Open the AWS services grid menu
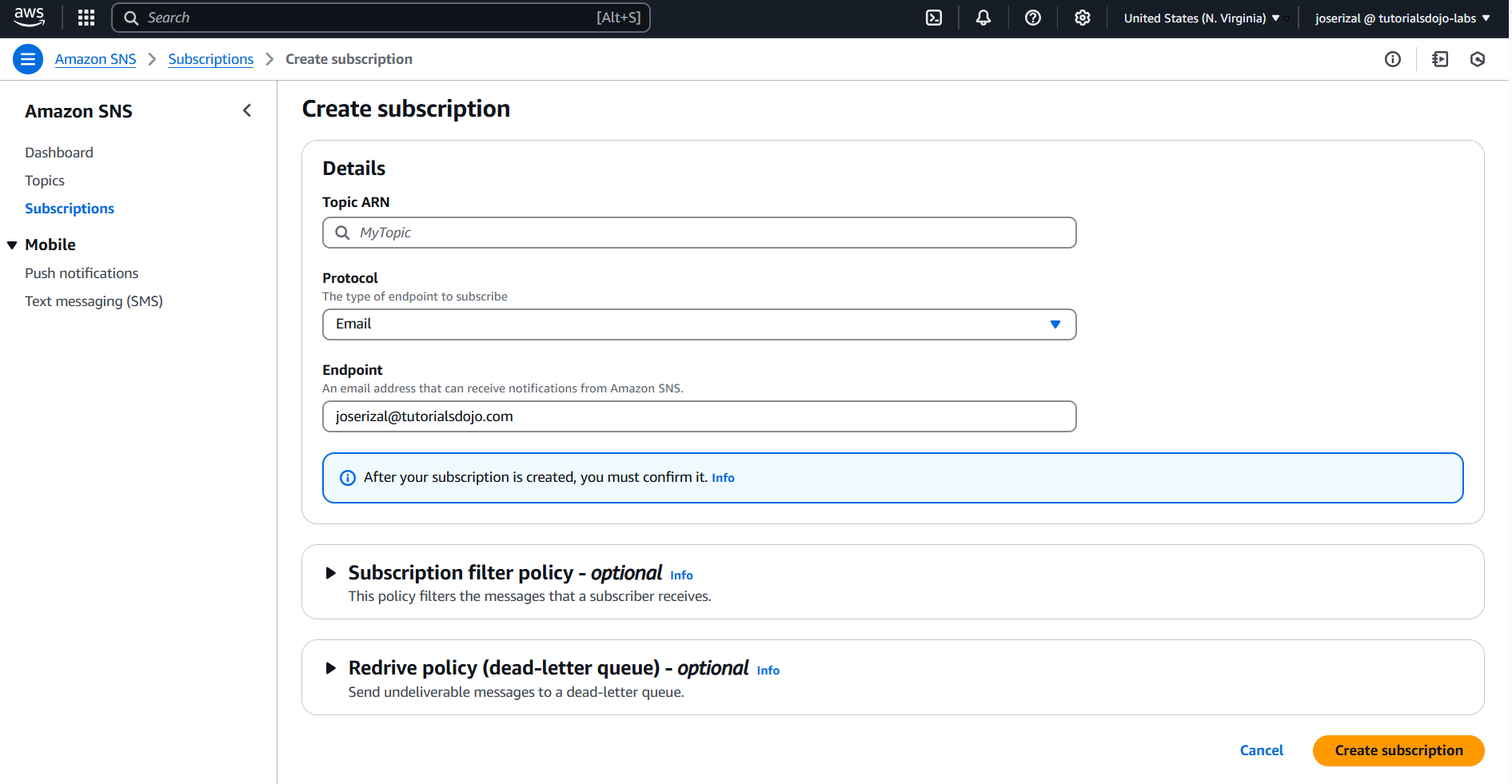 (86, 18)
